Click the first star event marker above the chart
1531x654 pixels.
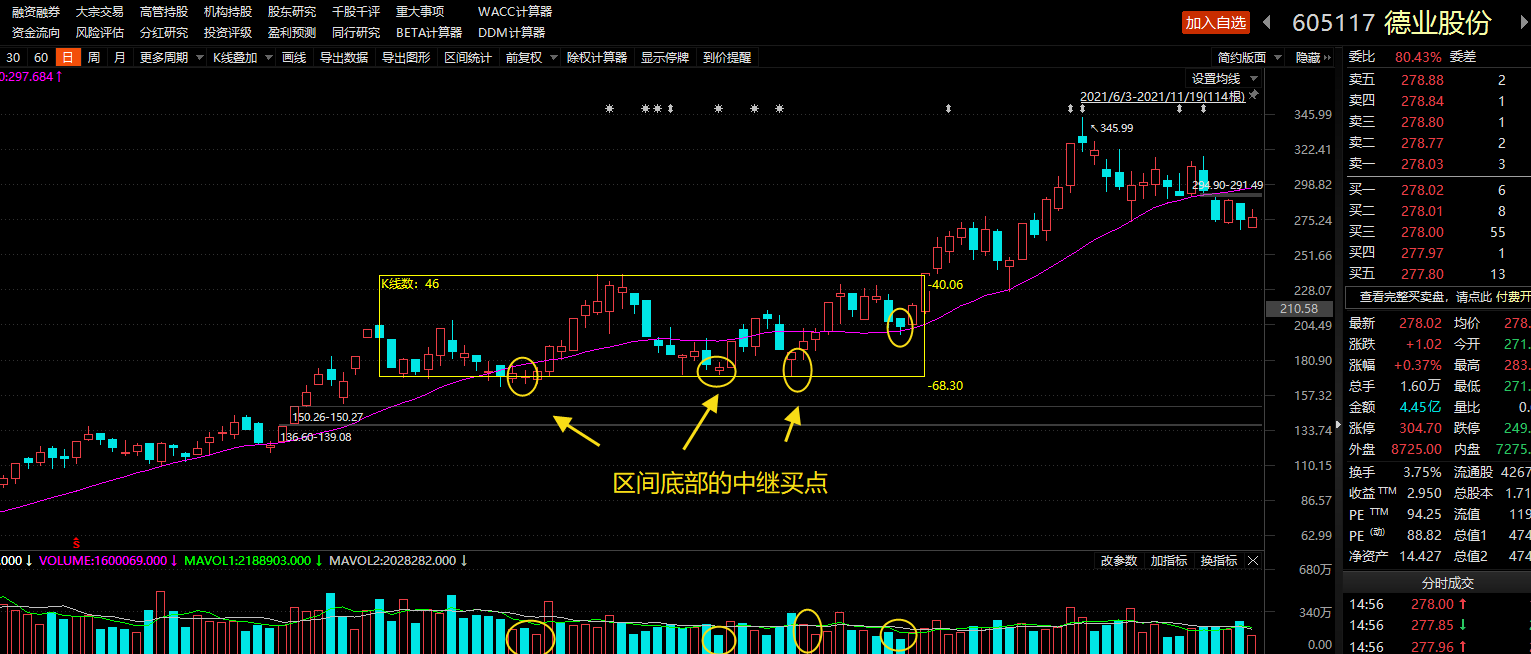click(x=609, y=108)
